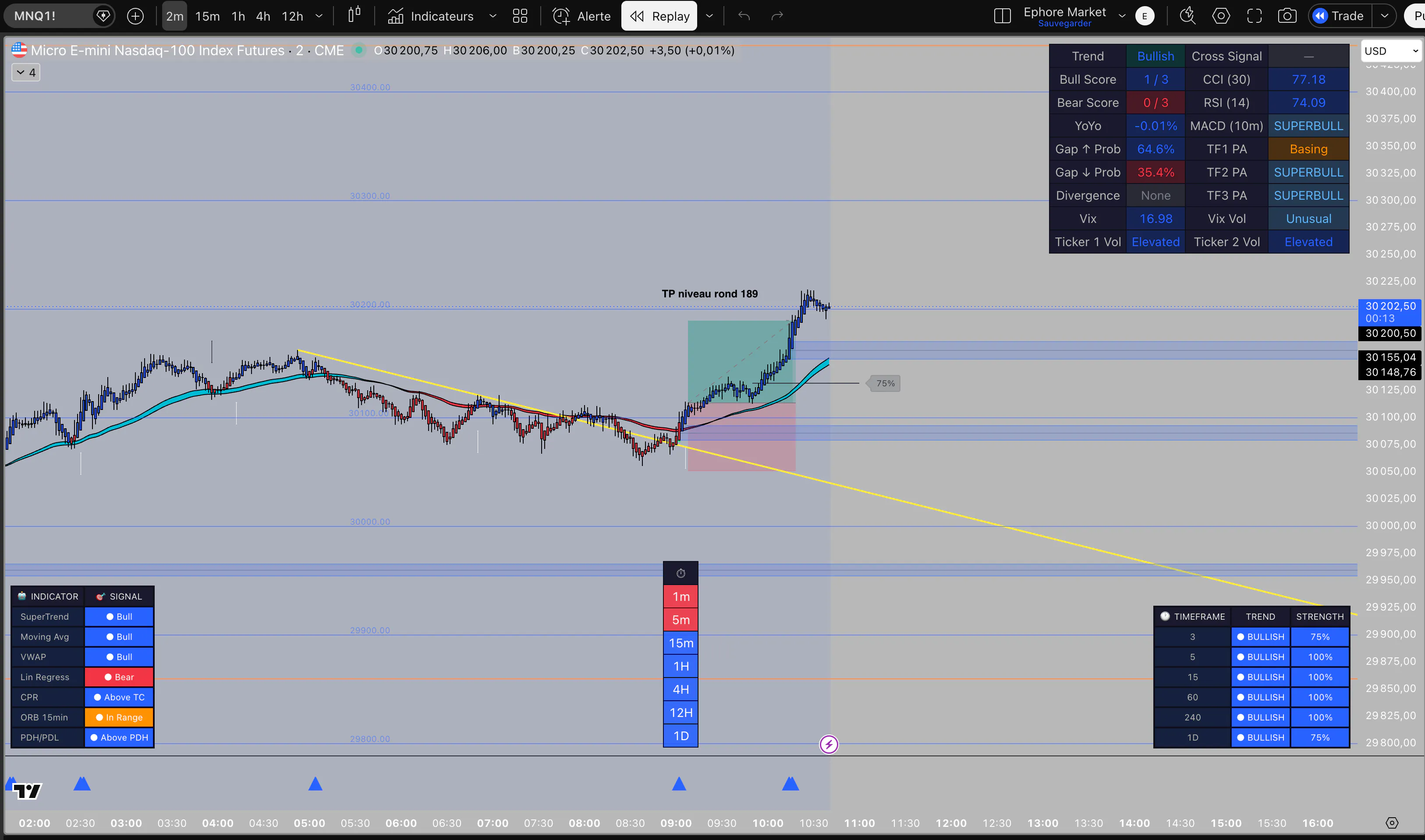
Task: Expand the layout management dropdown chevron
Action: (1122, 16)
